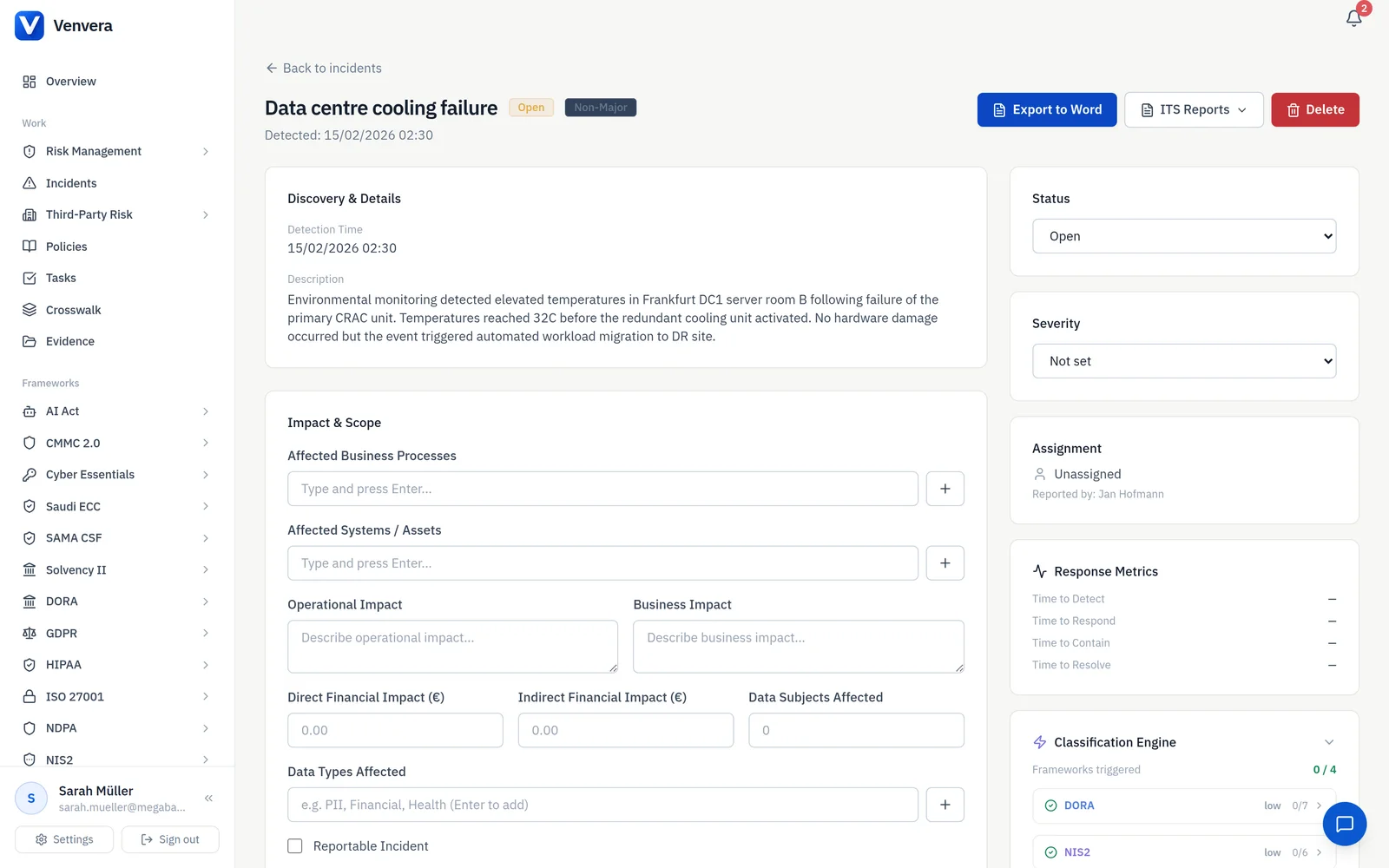Focus the Operational Impact text area

(x=452, y=647)
